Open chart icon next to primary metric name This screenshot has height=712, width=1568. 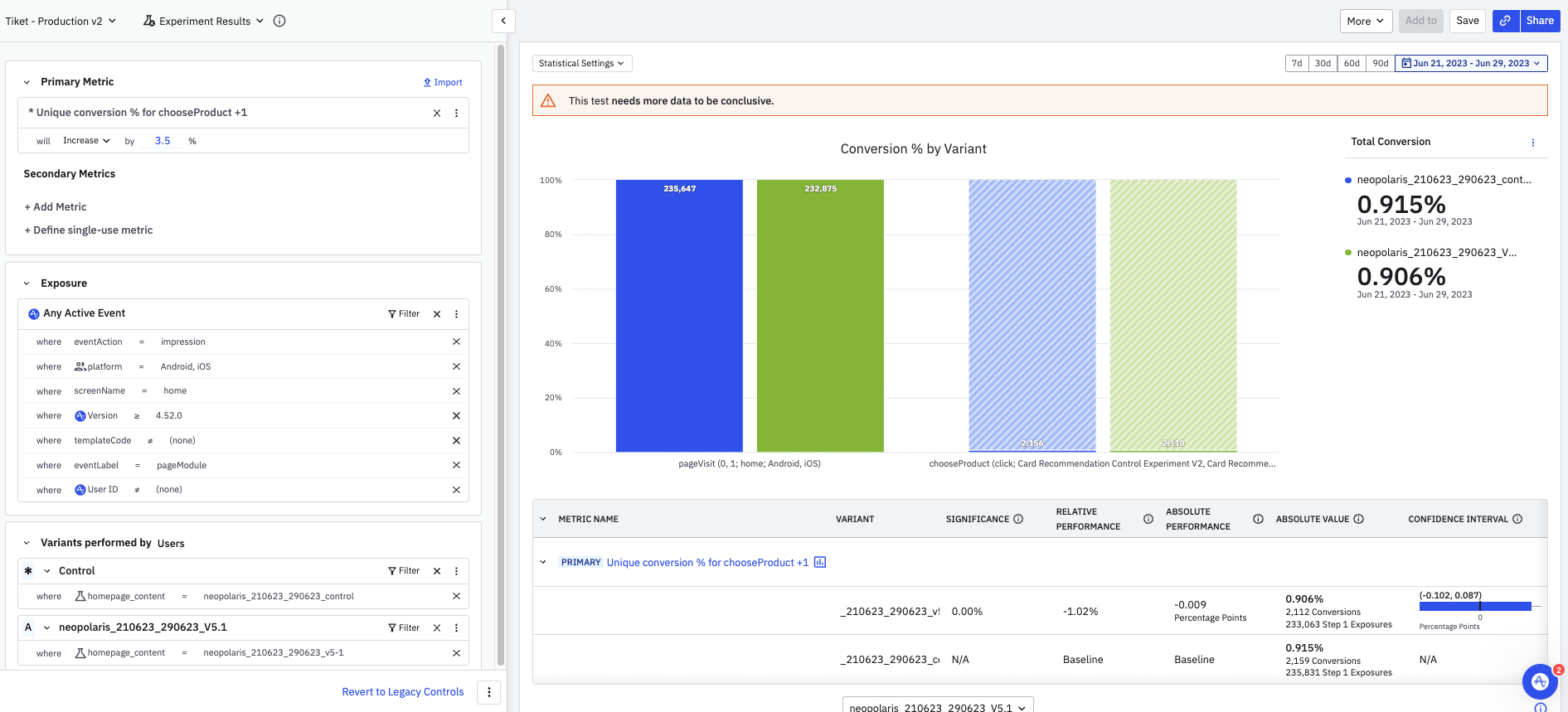pos(820,562)
